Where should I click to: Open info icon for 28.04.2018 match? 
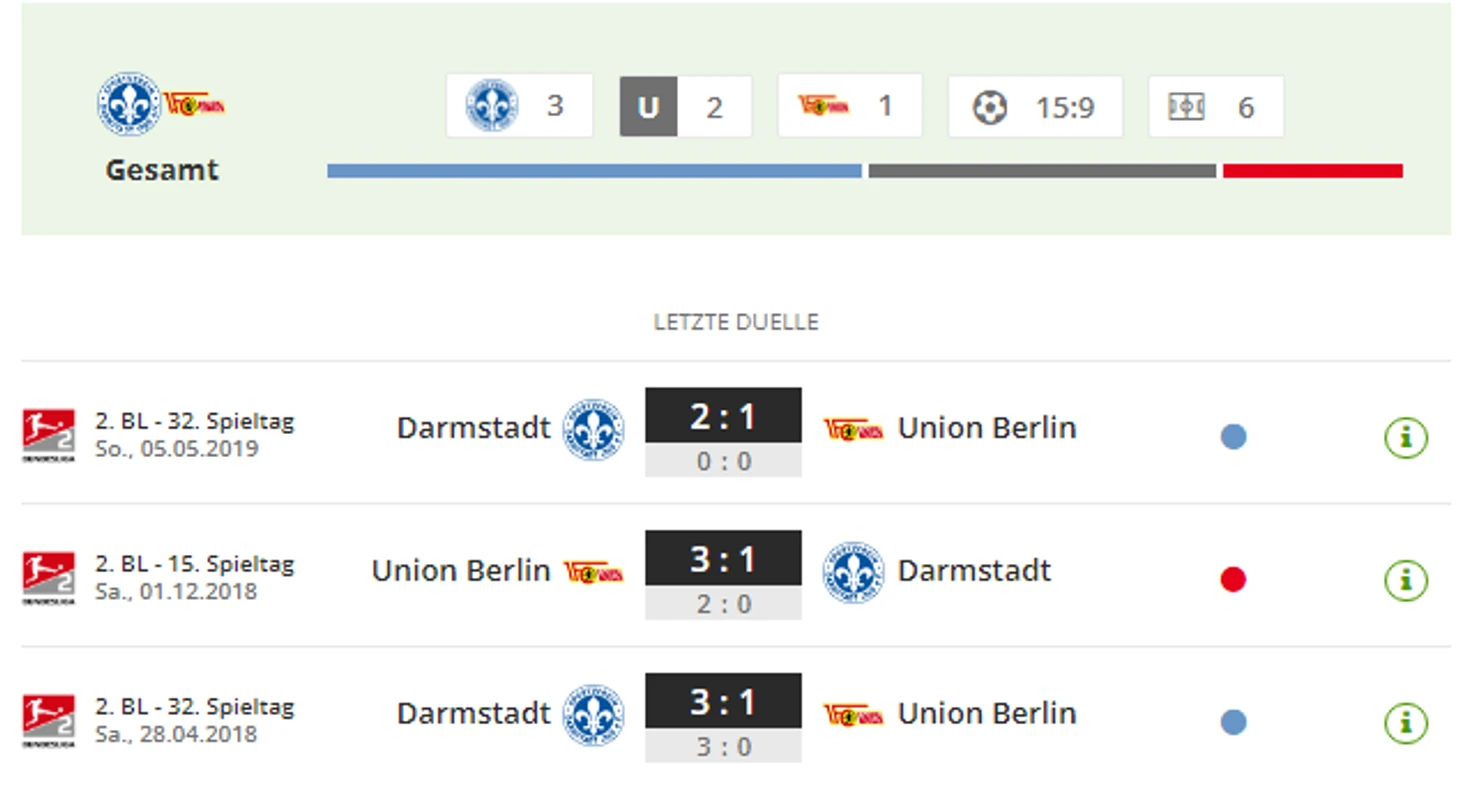(x=1405, y=722)
